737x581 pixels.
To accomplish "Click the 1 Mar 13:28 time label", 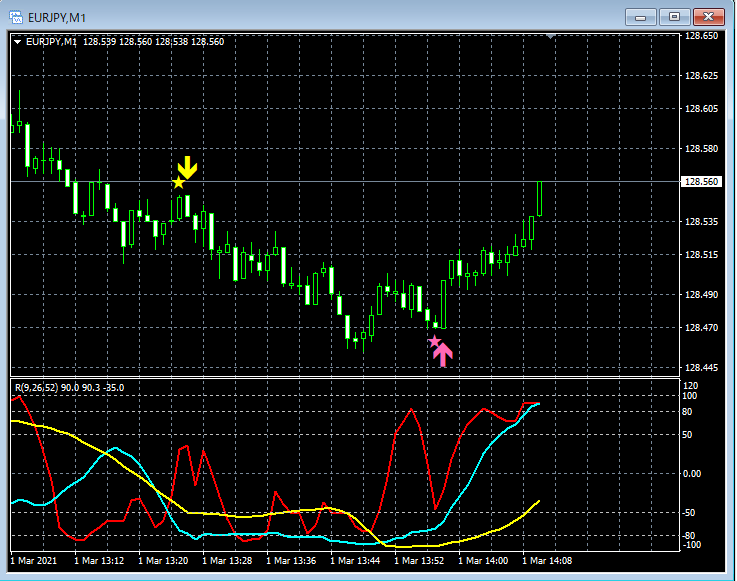I will (227, 561).
